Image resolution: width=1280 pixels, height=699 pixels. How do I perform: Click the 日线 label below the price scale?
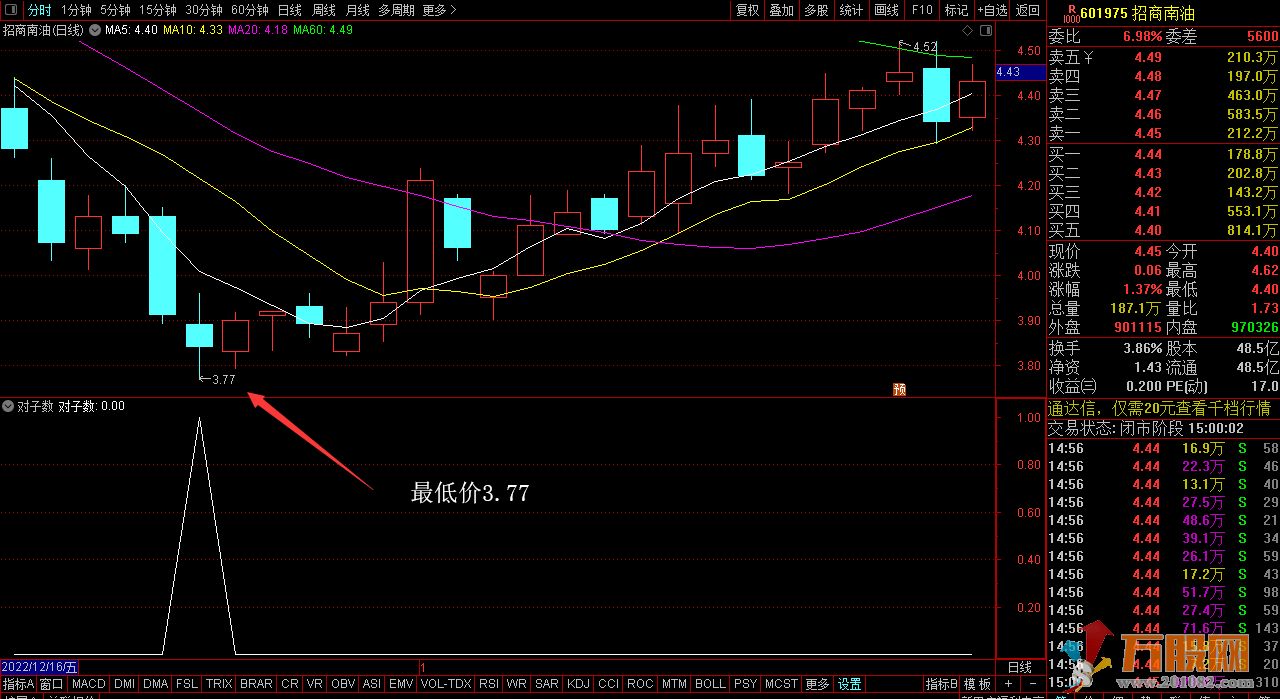pos(1019,666)
